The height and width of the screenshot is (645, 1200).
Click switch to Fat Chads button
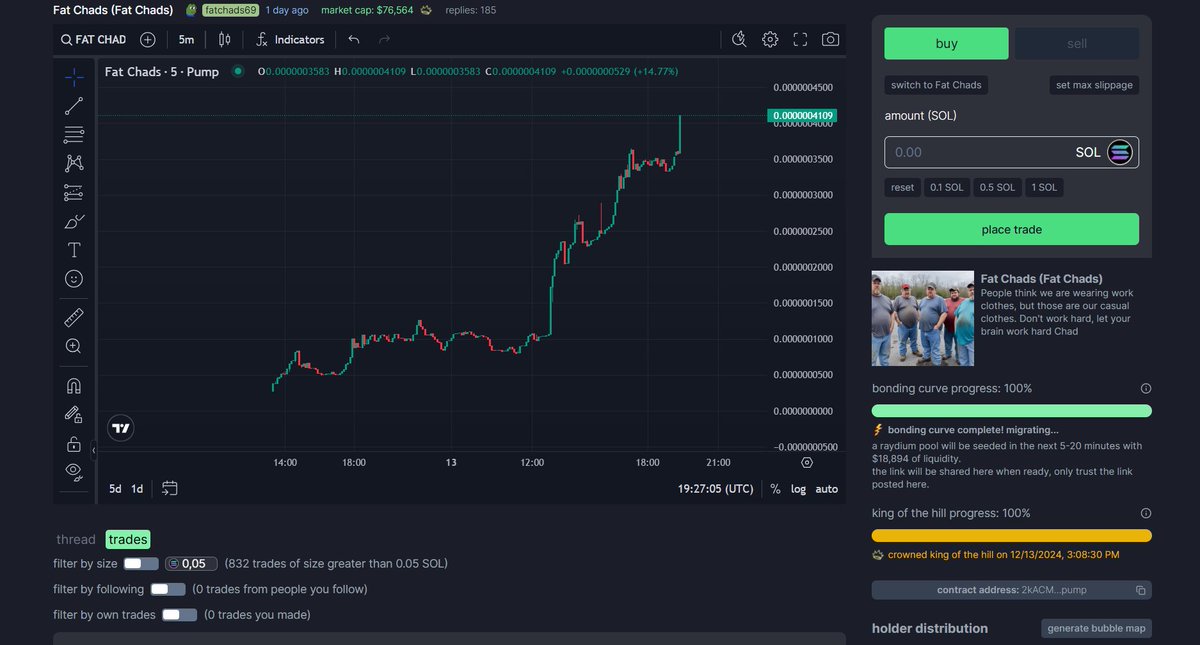click(x=937, y=85)
